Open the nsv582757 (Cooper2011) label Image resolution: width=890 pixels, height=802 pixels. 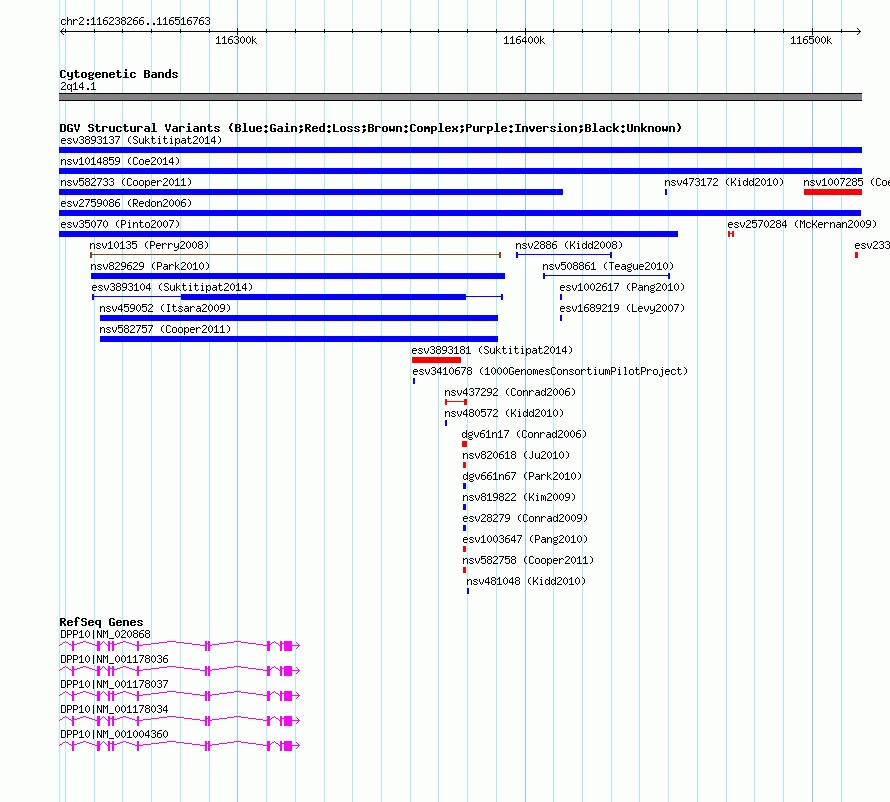coord(165,329)
